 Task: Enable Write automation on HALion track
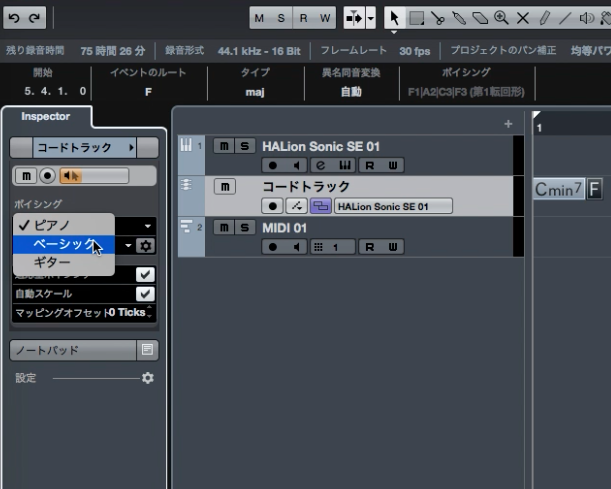(393, 166)
